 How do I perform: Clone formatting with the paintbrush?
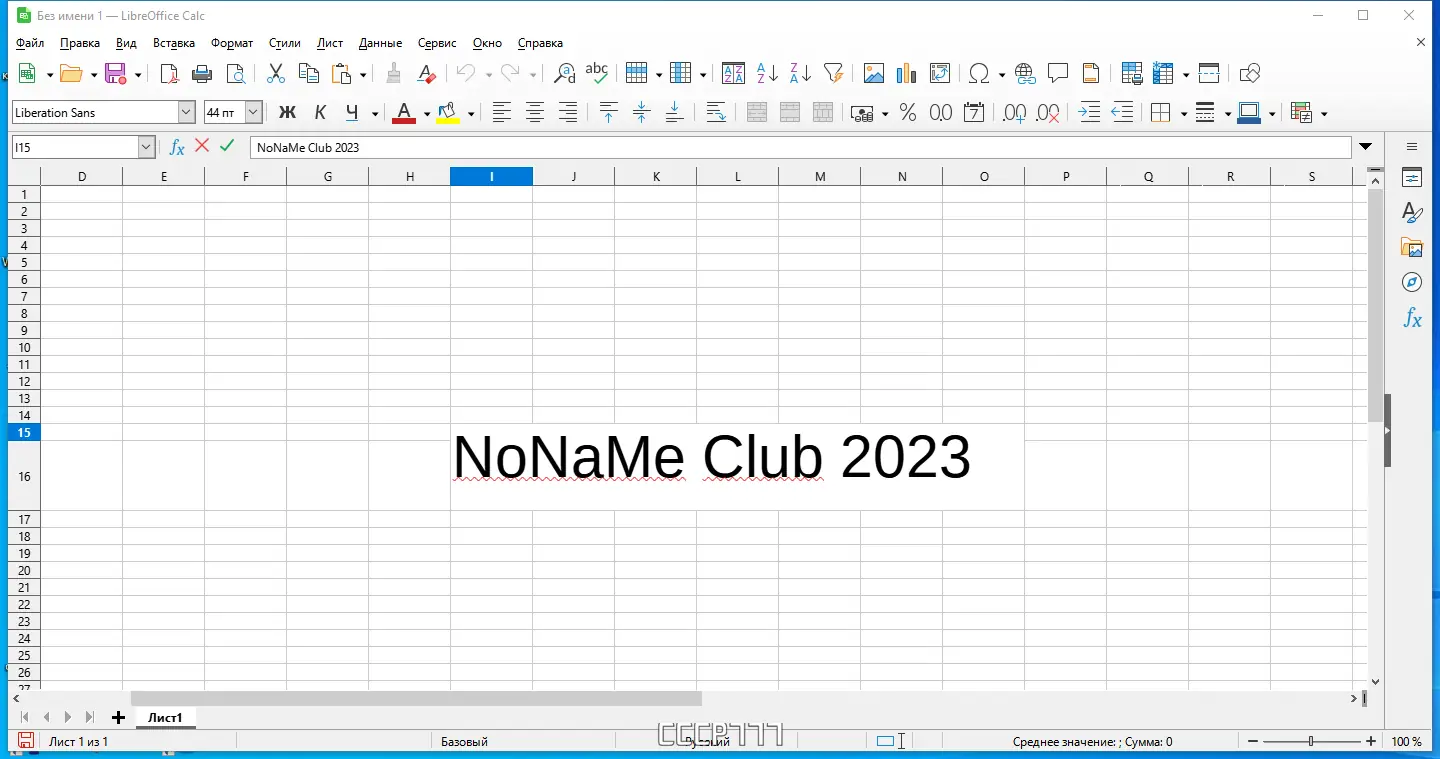pos(394,73)
